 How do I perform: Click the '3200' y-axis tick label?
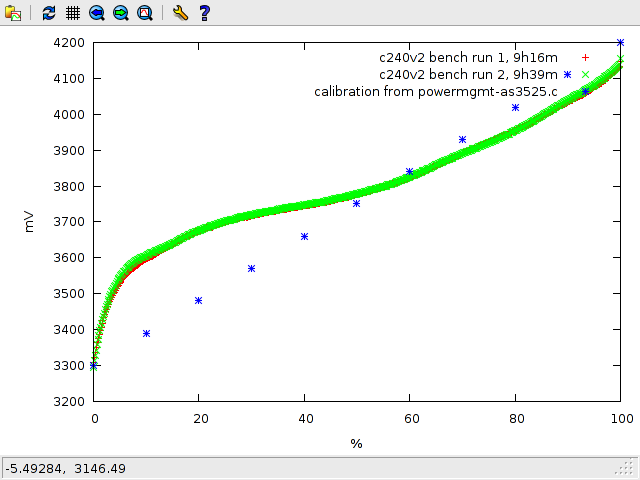click(x=69, y=401)
